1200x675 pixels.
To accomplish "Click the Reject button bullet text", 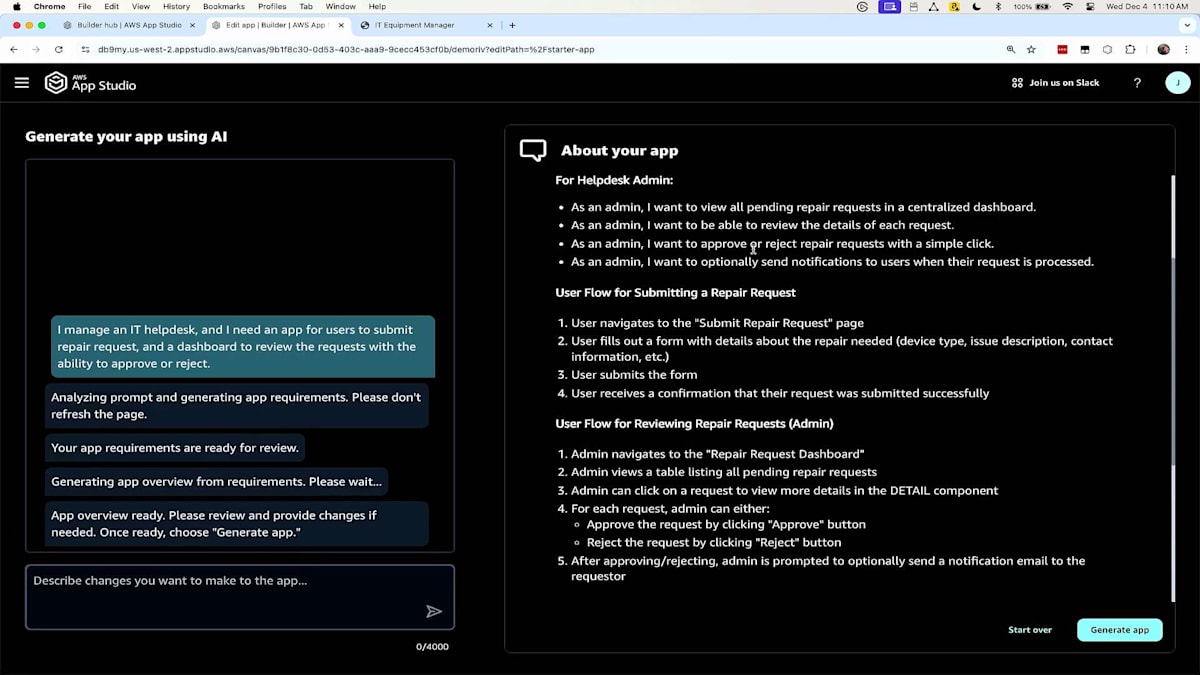I will coord(714,543).
